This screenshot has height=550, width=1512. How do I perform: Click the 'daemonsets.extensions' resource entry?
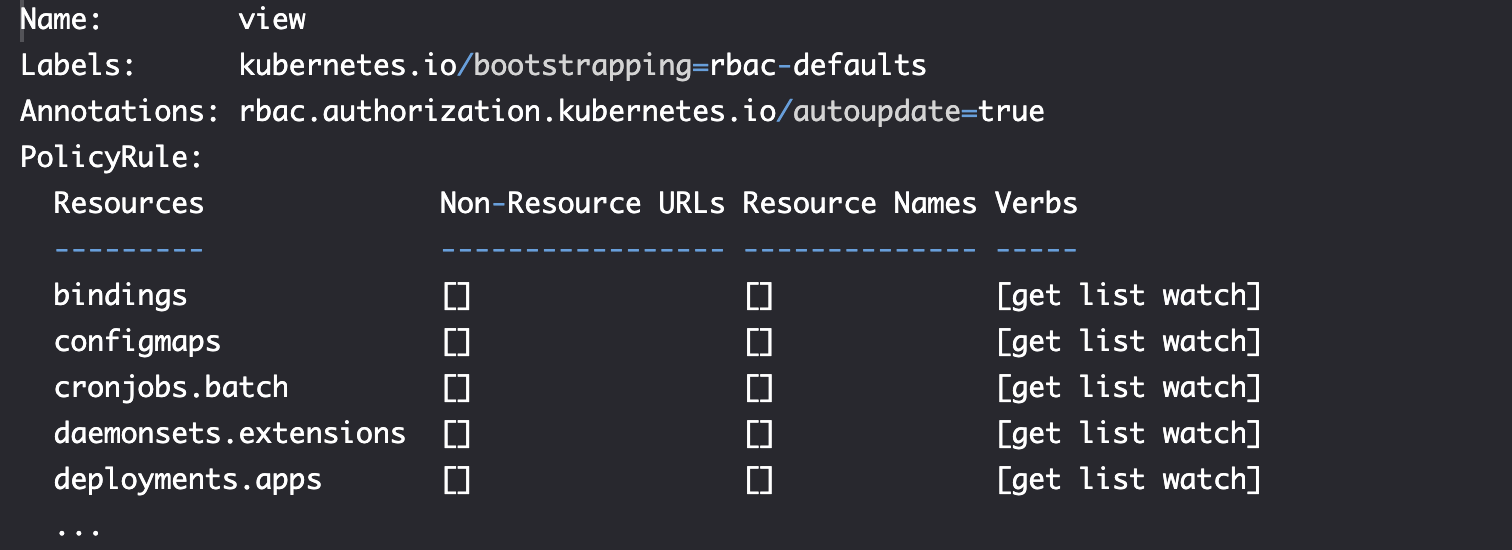pos(230,433)
